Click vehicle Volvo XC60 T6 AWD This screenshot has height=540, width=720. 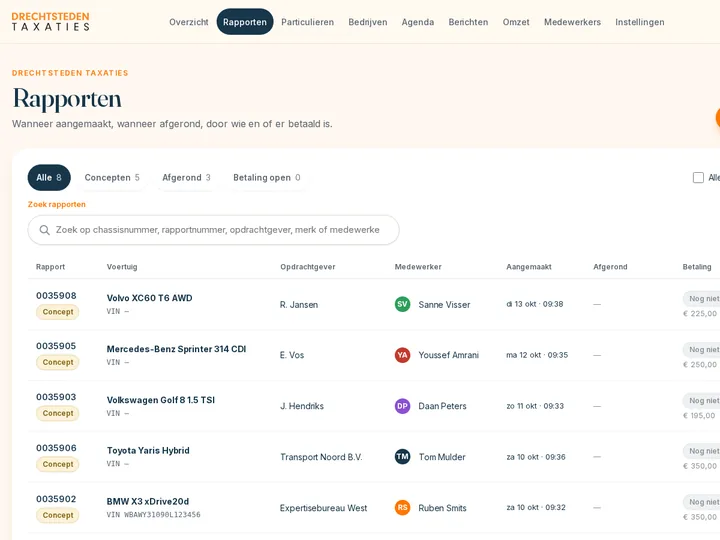(x=150, y=298)
